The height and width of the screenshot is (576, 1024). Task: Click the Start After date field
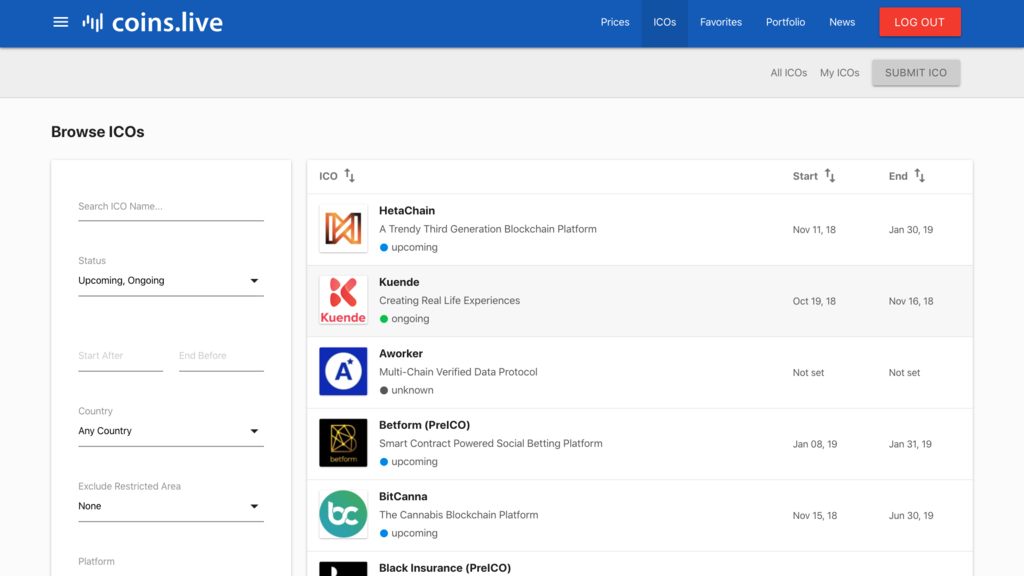(x=120, y=356)
